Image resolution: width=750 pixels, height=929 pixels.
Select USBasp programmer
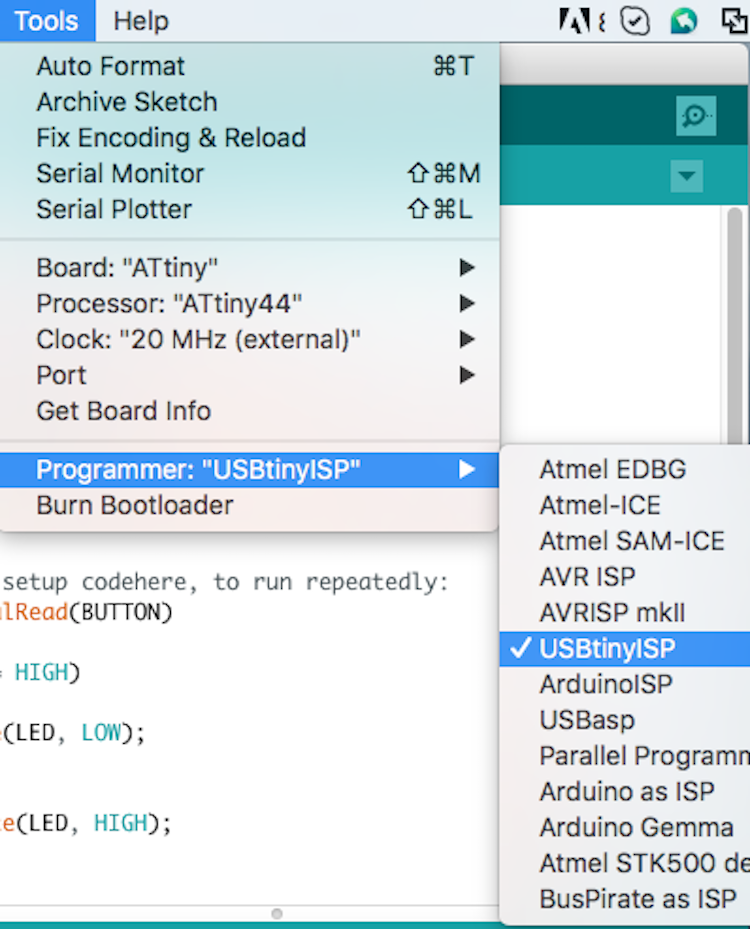click(x=625, y=720)
